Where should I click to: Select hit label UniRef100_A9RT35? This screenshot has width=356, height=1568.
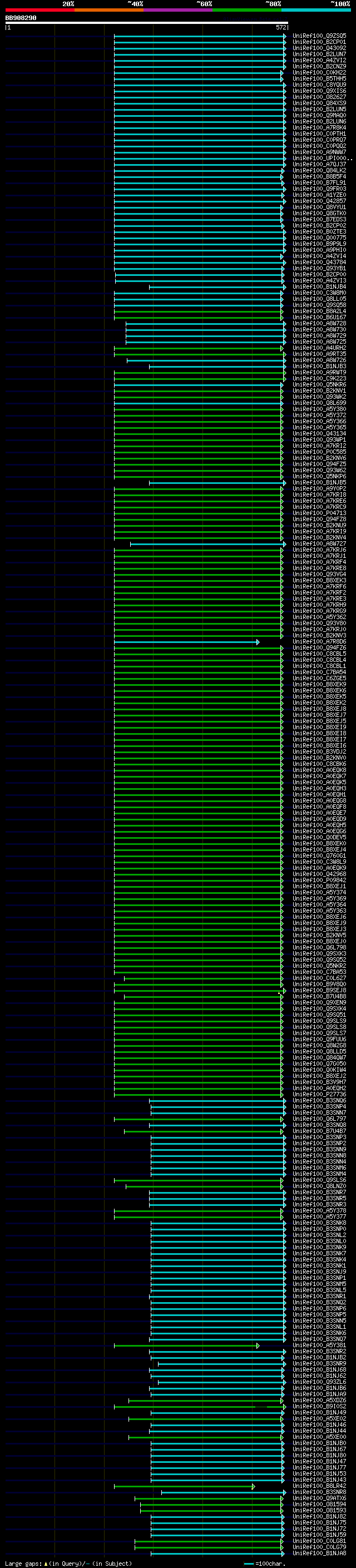pos(319,354)
